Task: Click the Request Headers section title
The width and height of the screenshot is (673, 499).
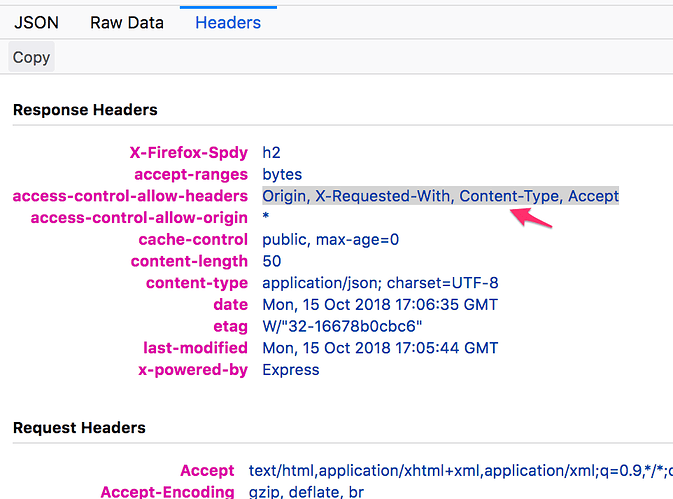Action: click(79, 427)
